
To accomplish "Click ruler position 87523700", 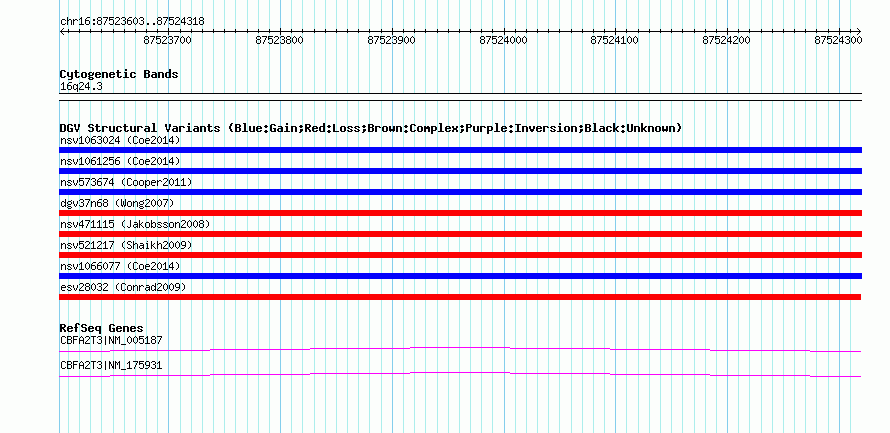I will coord(167,40).
